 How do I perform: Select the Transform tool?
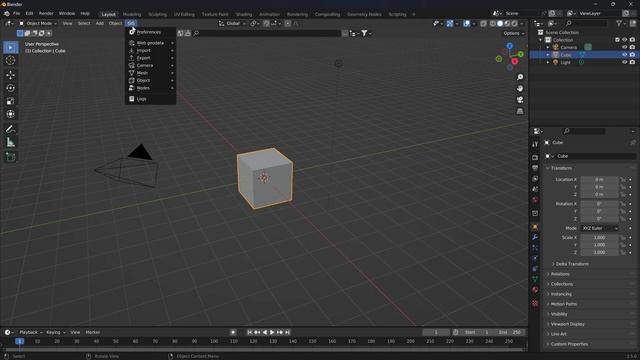(x=11, y=114)
